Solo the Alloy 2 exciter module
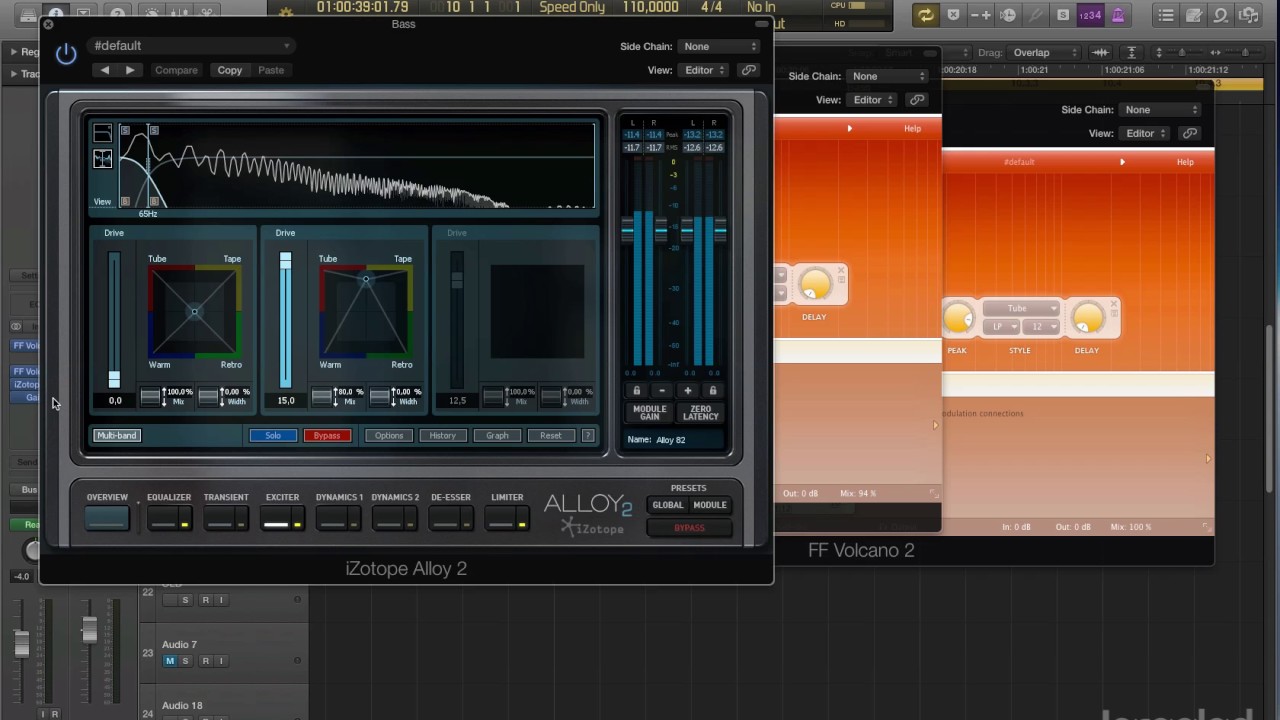The width and height of the screenshot is (1280, 720). 273,435
